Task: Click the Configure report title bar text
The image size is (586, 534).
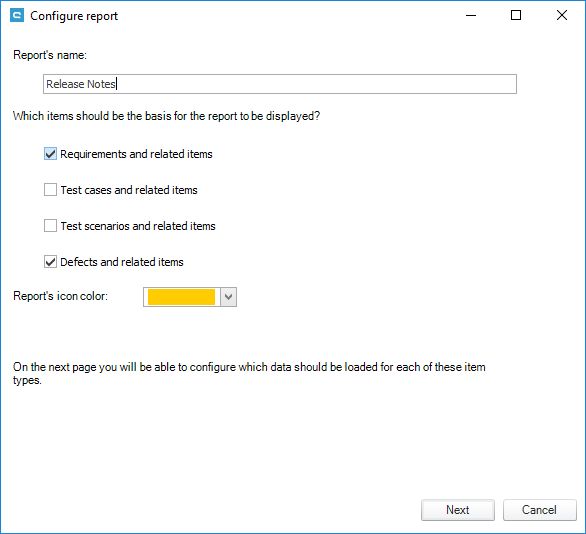Action: 74,16
